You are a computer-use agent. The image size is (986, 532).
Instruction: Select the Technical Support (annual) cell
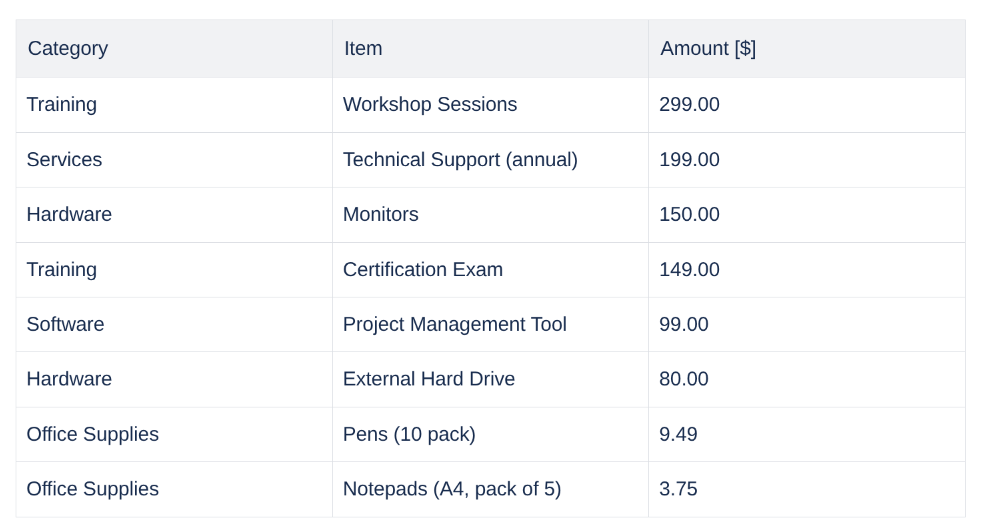click(460, 160)
